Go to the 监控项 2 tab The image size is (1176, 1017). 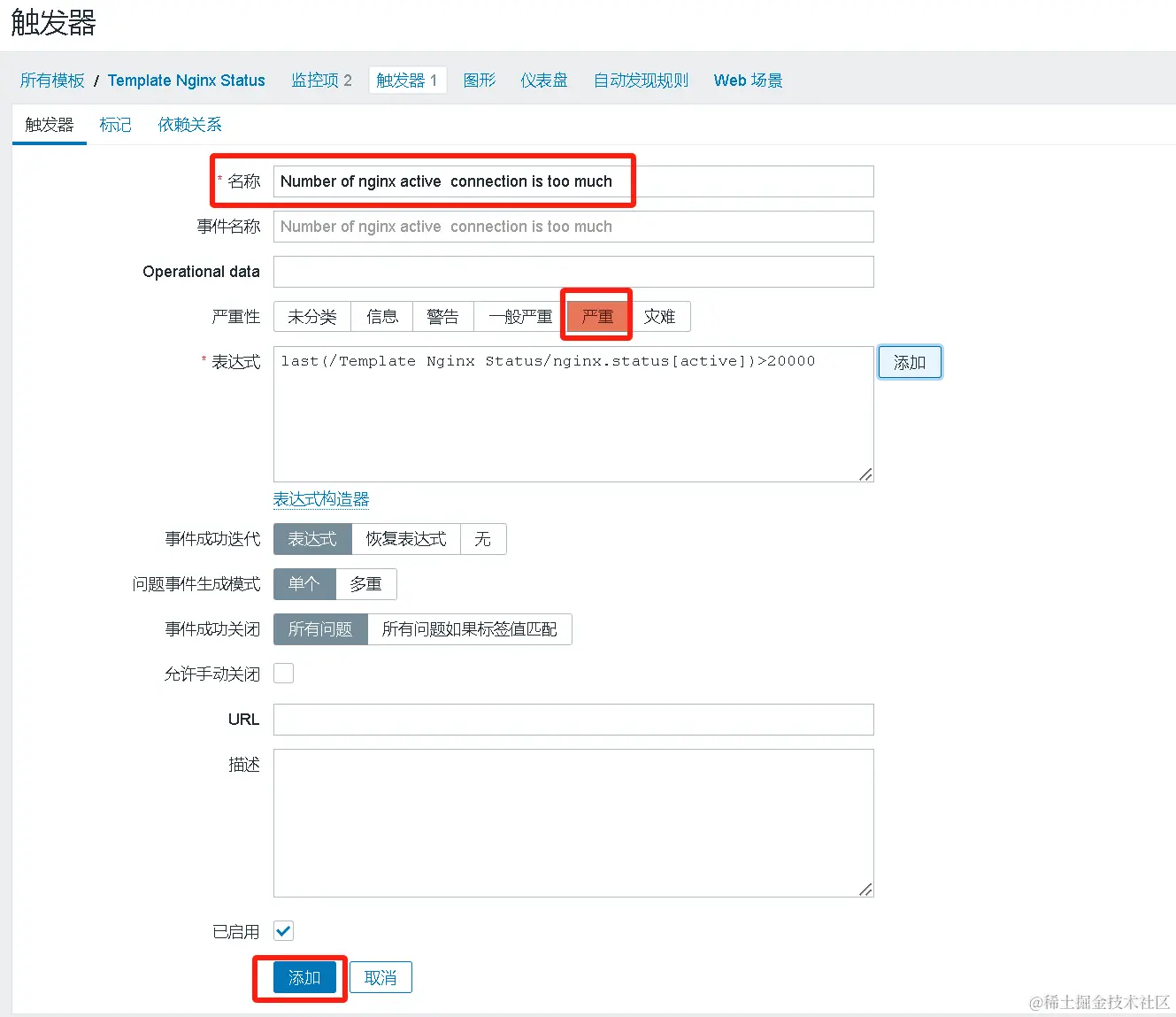(322, 81)
